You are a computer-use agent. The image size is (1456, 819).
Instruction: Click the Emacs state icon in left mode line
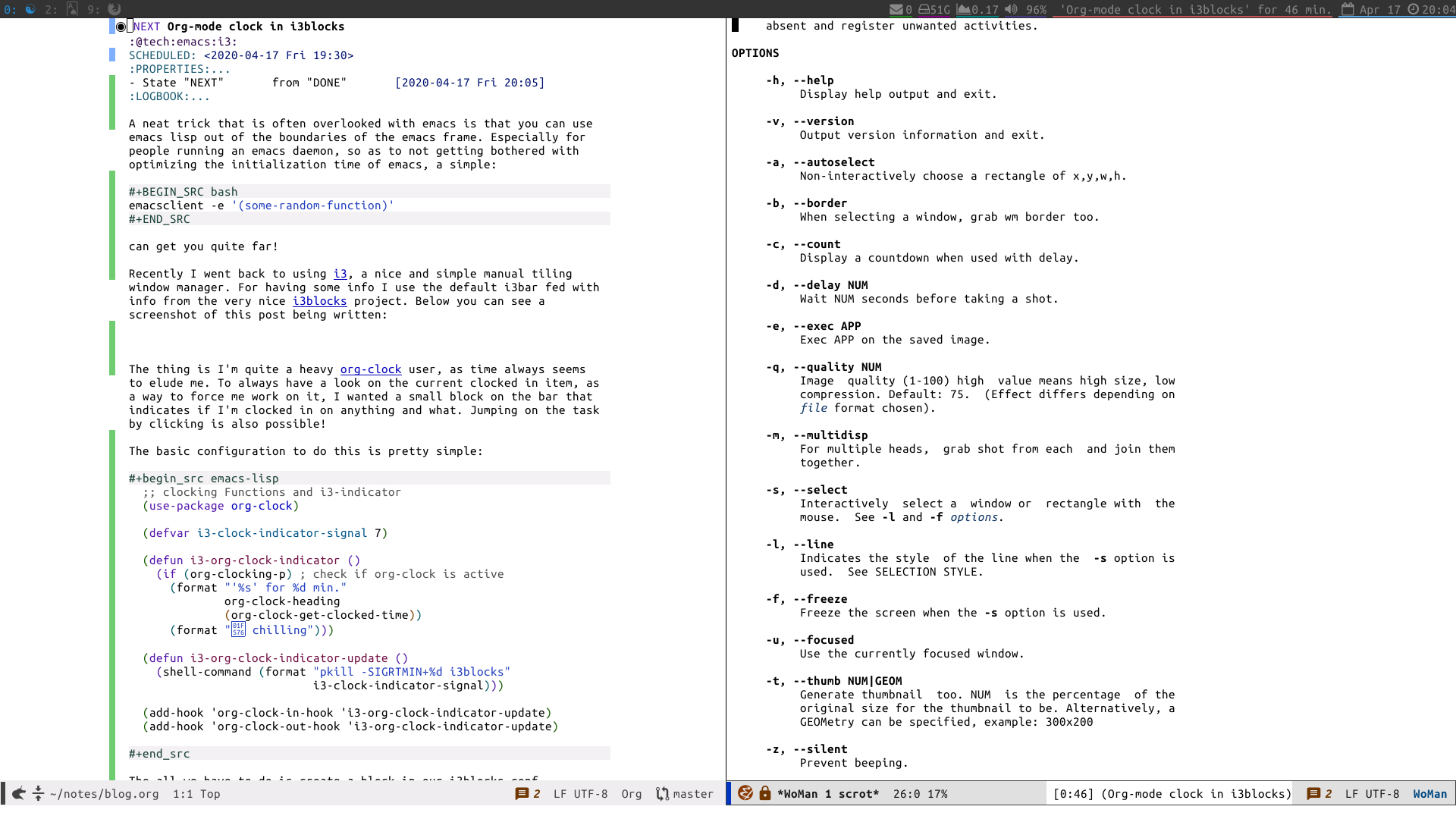18,793
